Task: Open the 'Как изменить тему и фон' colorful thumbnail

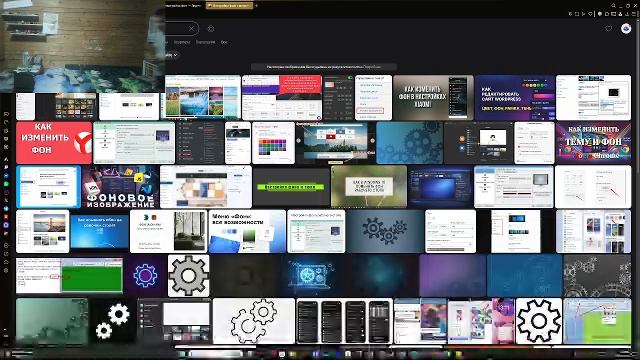Action: [593, 142]
